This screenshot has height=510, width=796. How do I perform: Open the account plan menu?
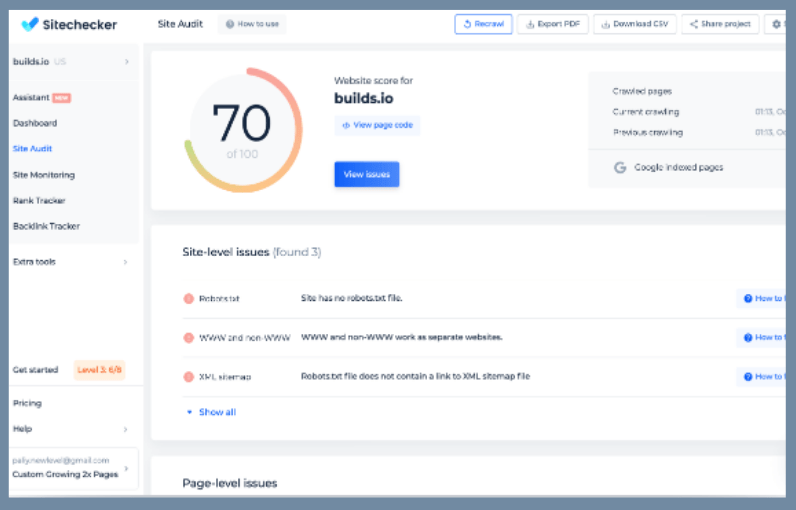pos(126,468)
